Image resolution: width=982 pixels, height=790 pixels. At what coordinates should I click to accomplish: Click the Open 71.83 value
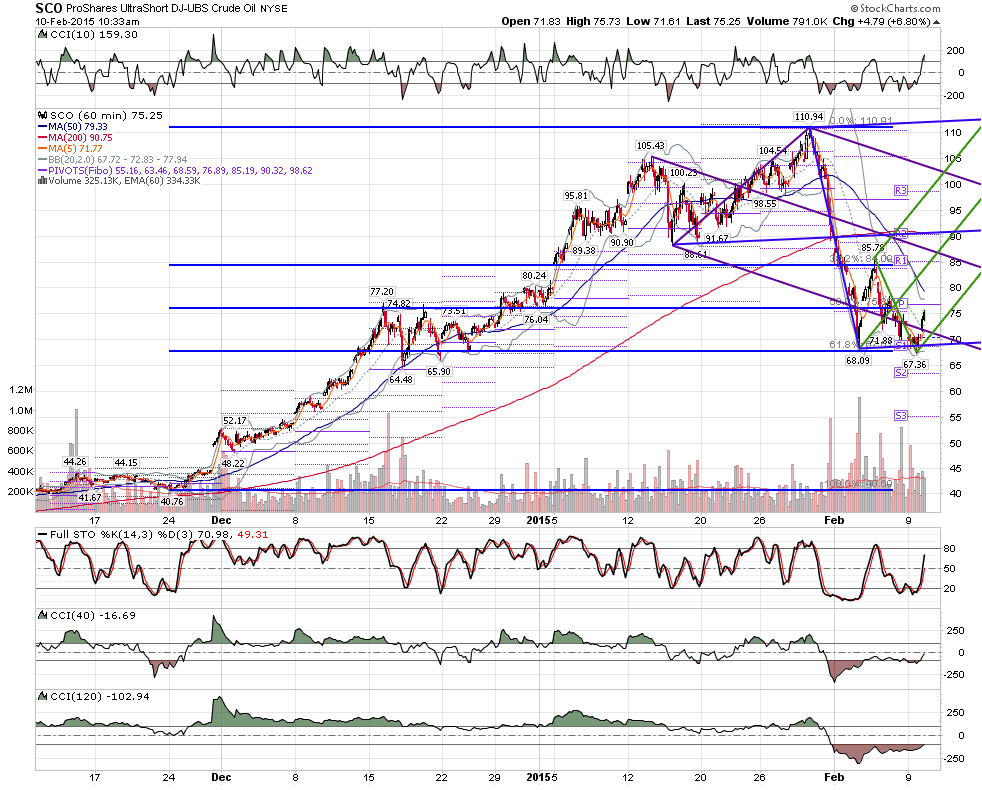(529, 21)
